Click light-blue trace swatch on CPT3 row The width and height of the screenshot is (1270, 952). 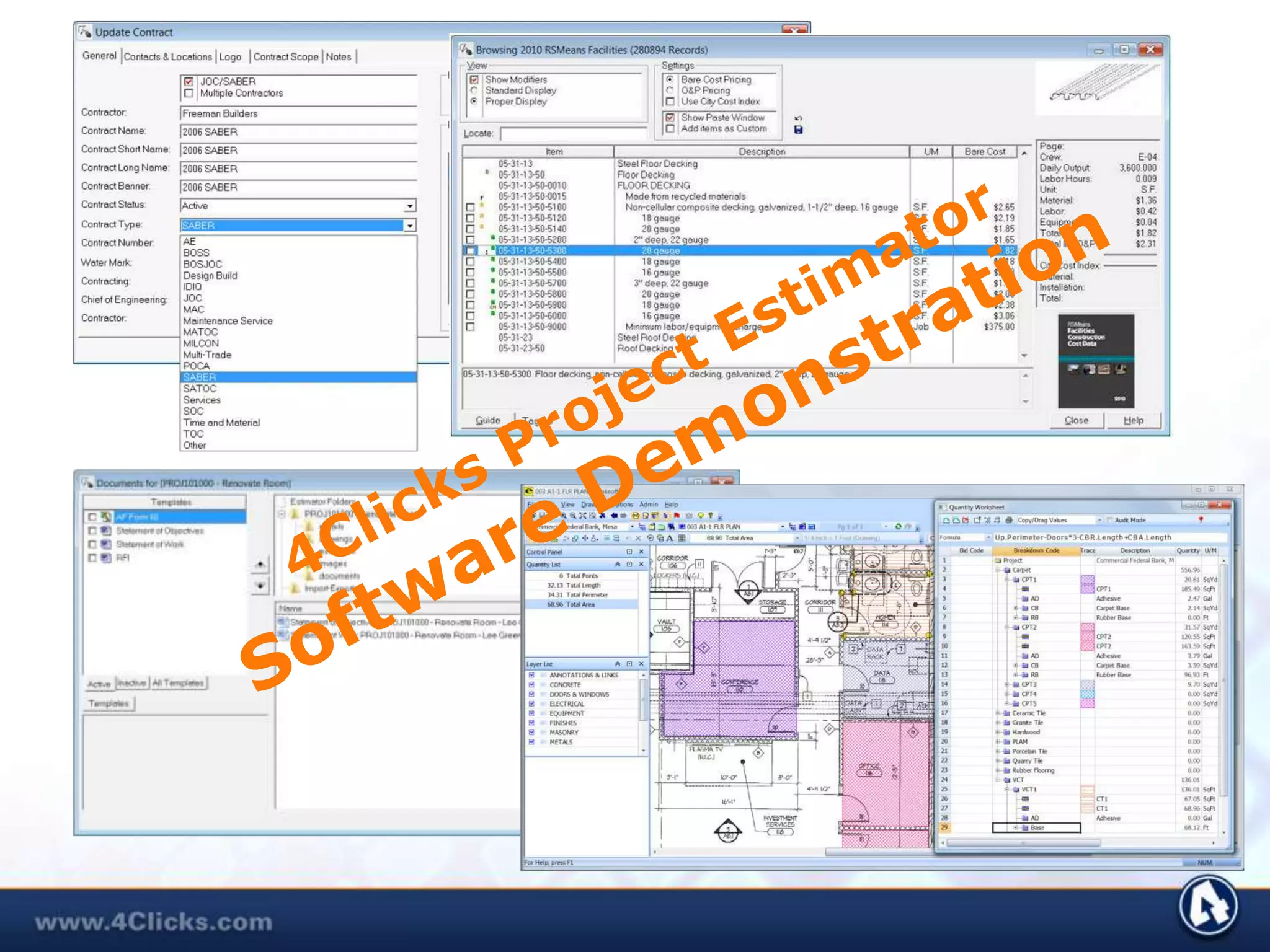(x=1088, y=684)
